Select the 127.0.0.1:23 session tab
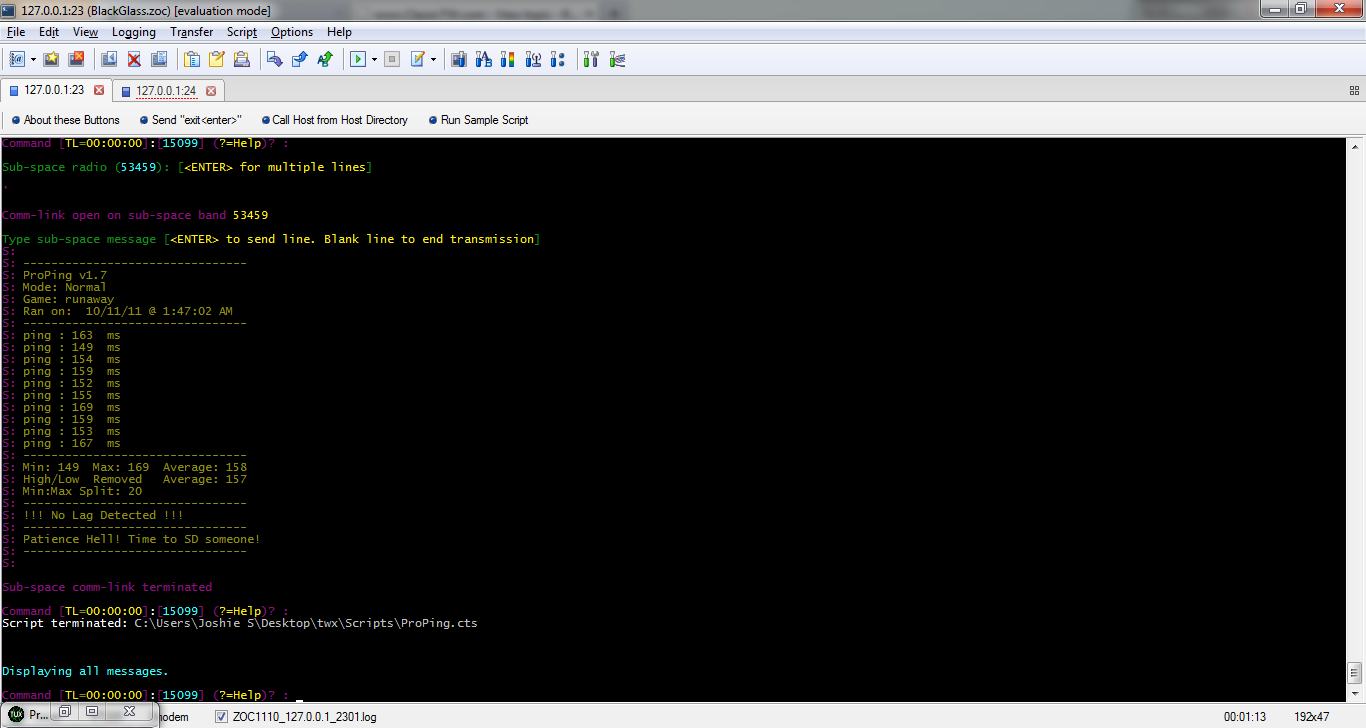 coord(54,90)
